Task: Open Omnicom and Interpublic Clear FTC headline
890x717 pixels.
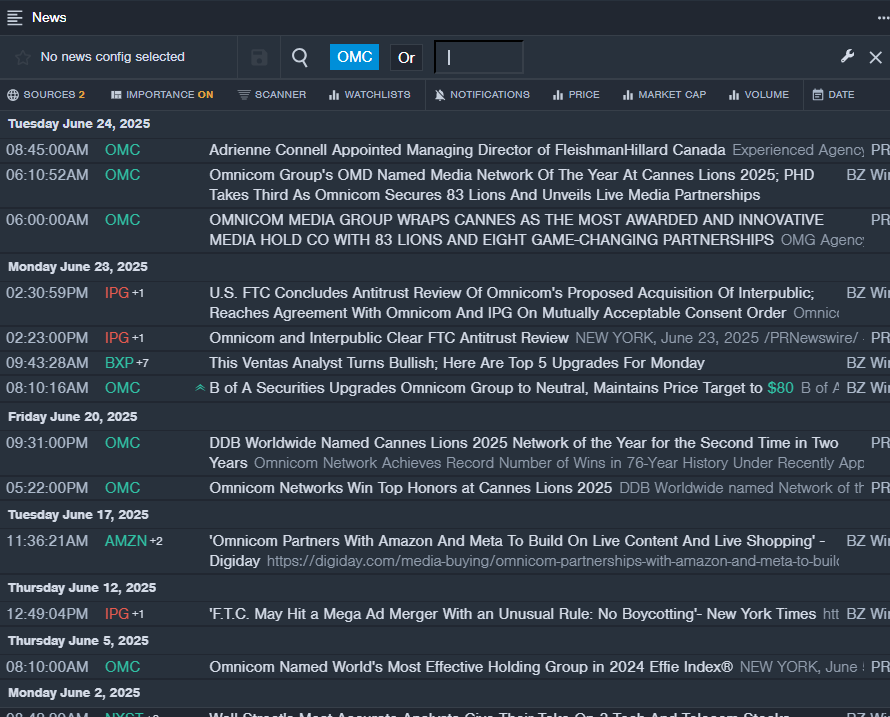Action: coord(389,338)
